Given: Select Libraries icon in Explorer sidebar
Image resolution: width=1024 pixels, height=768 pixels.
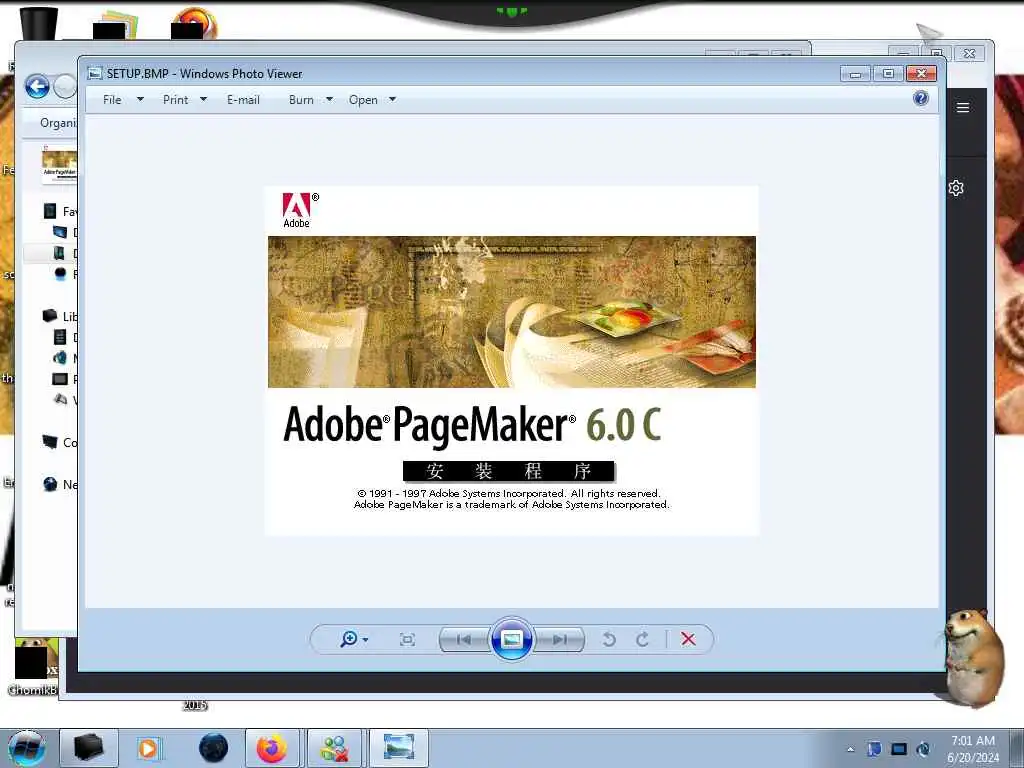Looking at the screenshot, I should (x=50, y=316).
